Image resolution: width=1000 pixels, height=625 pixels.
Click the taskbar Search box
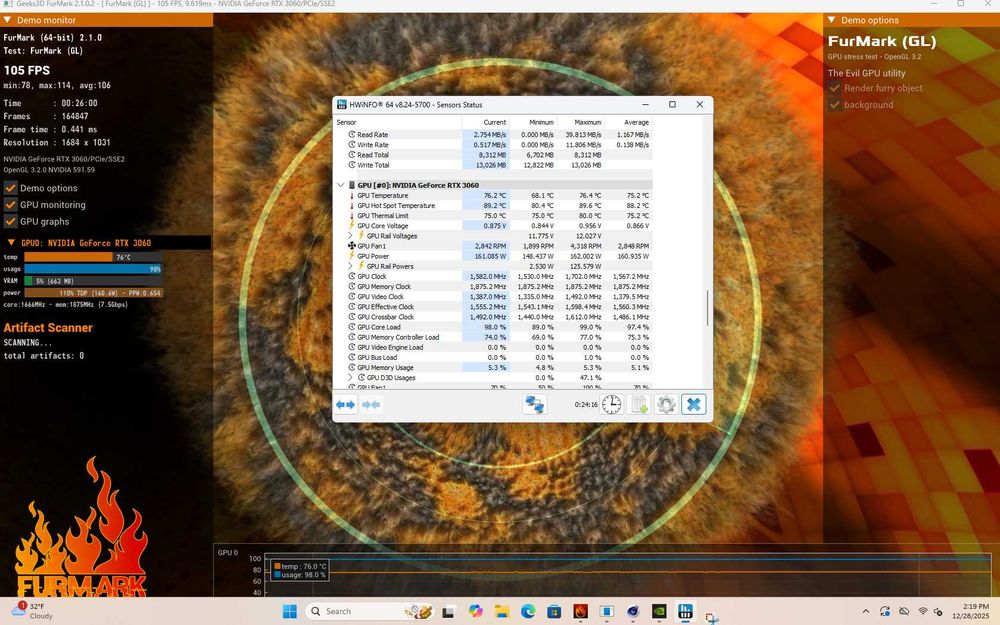(371, 611)
